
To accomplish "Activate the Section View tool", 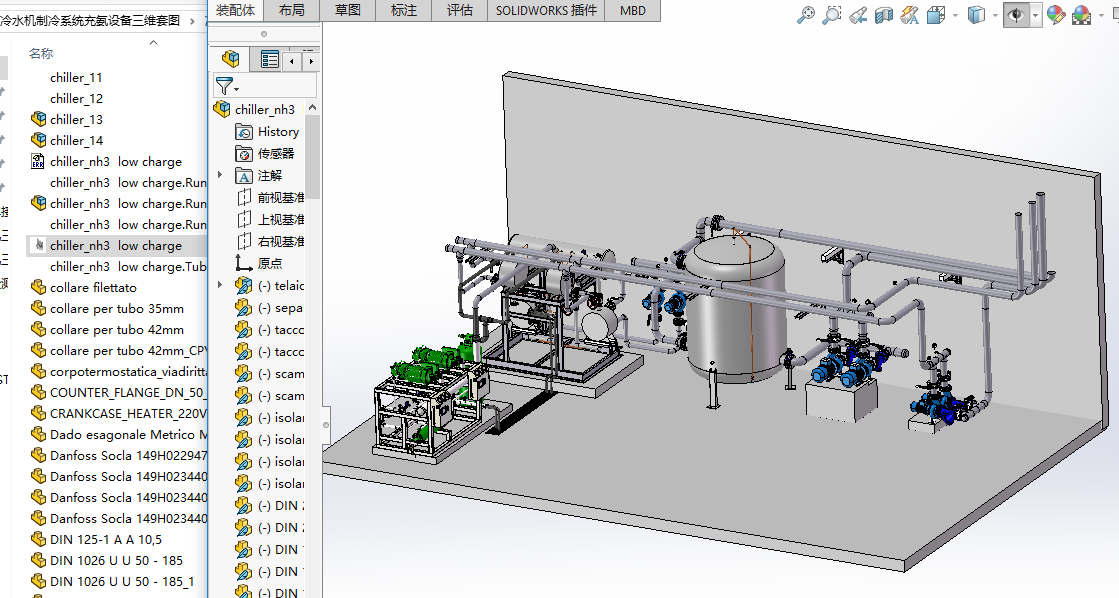I will click(x=883, y=14).
